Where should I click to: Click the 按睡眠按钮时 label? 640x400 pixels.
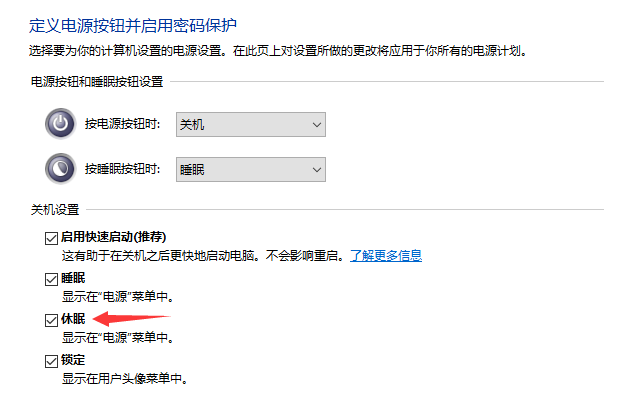124,170
